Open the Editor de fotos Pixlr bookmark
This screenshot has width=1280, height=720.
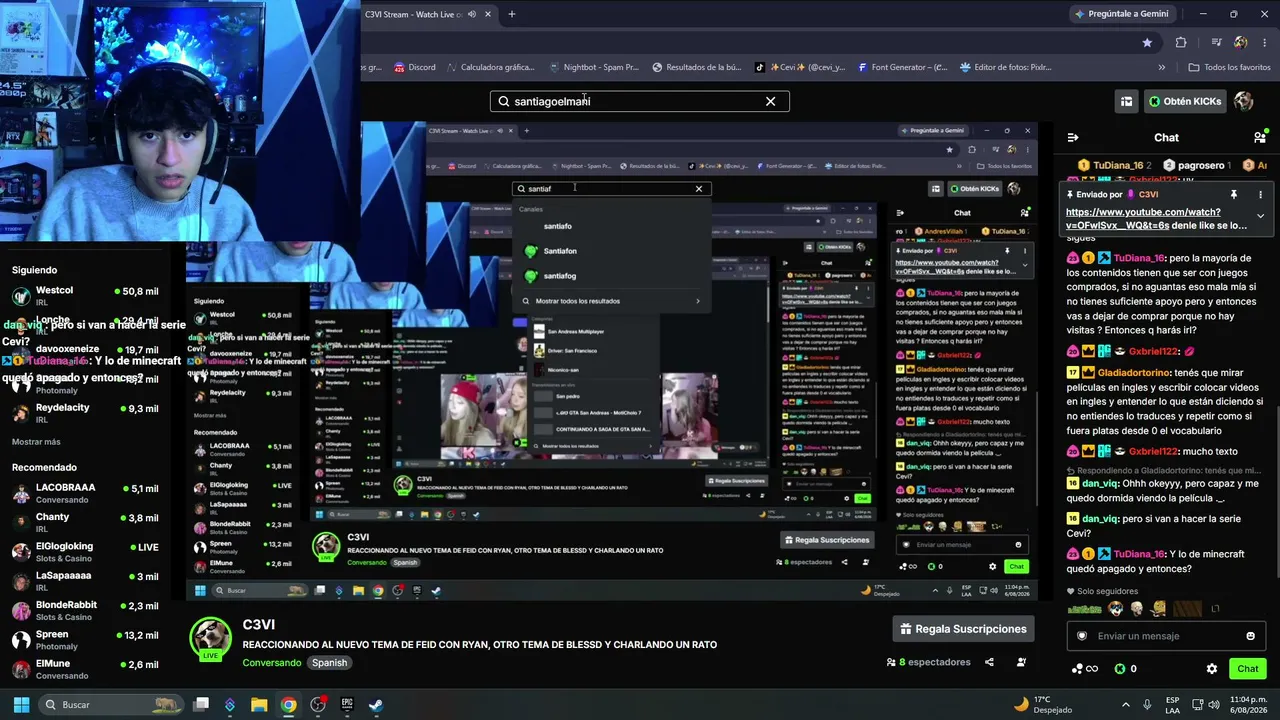click(1006, 68)
